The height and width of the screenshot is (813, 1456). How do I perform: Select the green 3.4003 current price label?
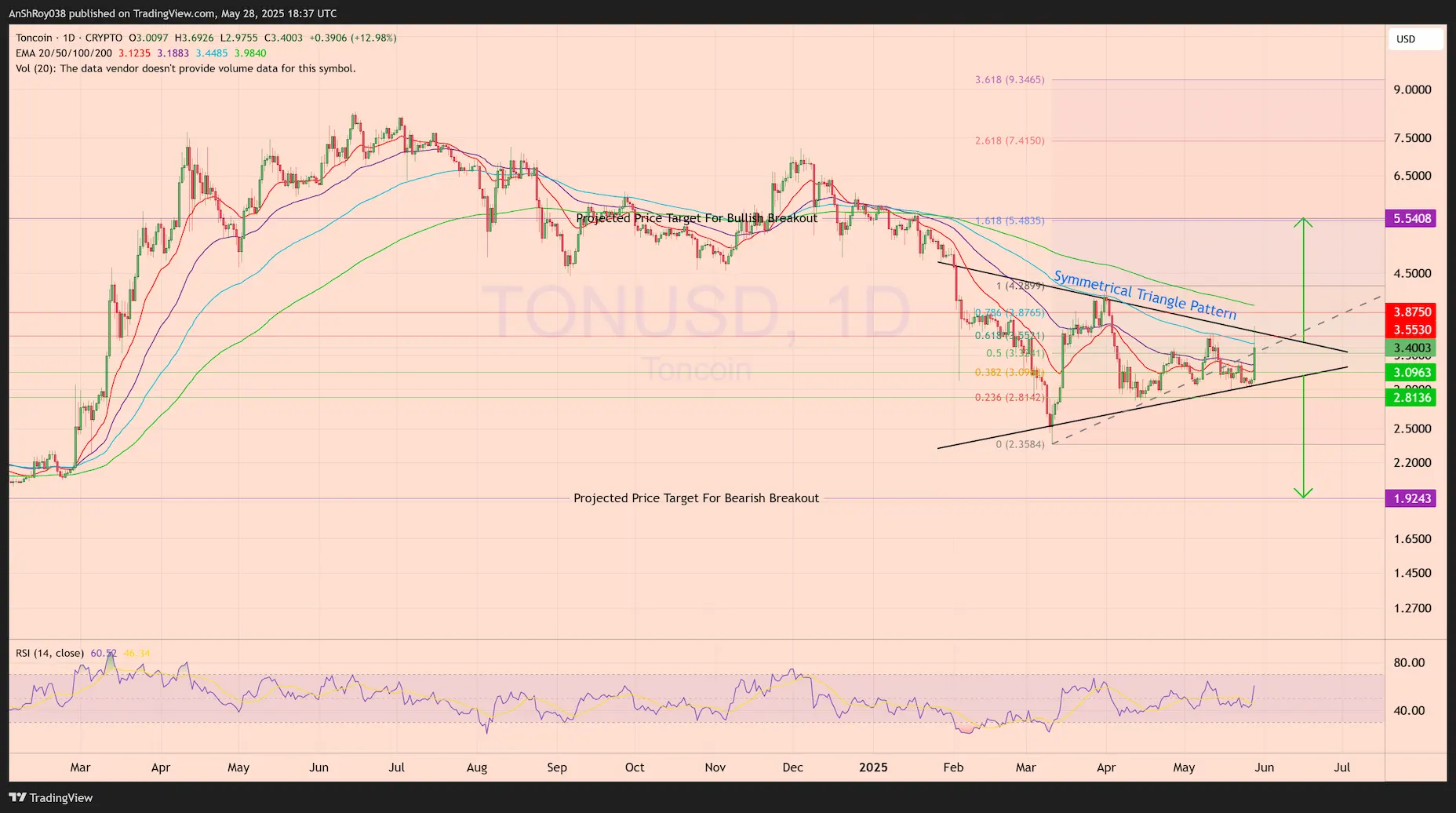pyautogui.click(x=1412, y=347)
